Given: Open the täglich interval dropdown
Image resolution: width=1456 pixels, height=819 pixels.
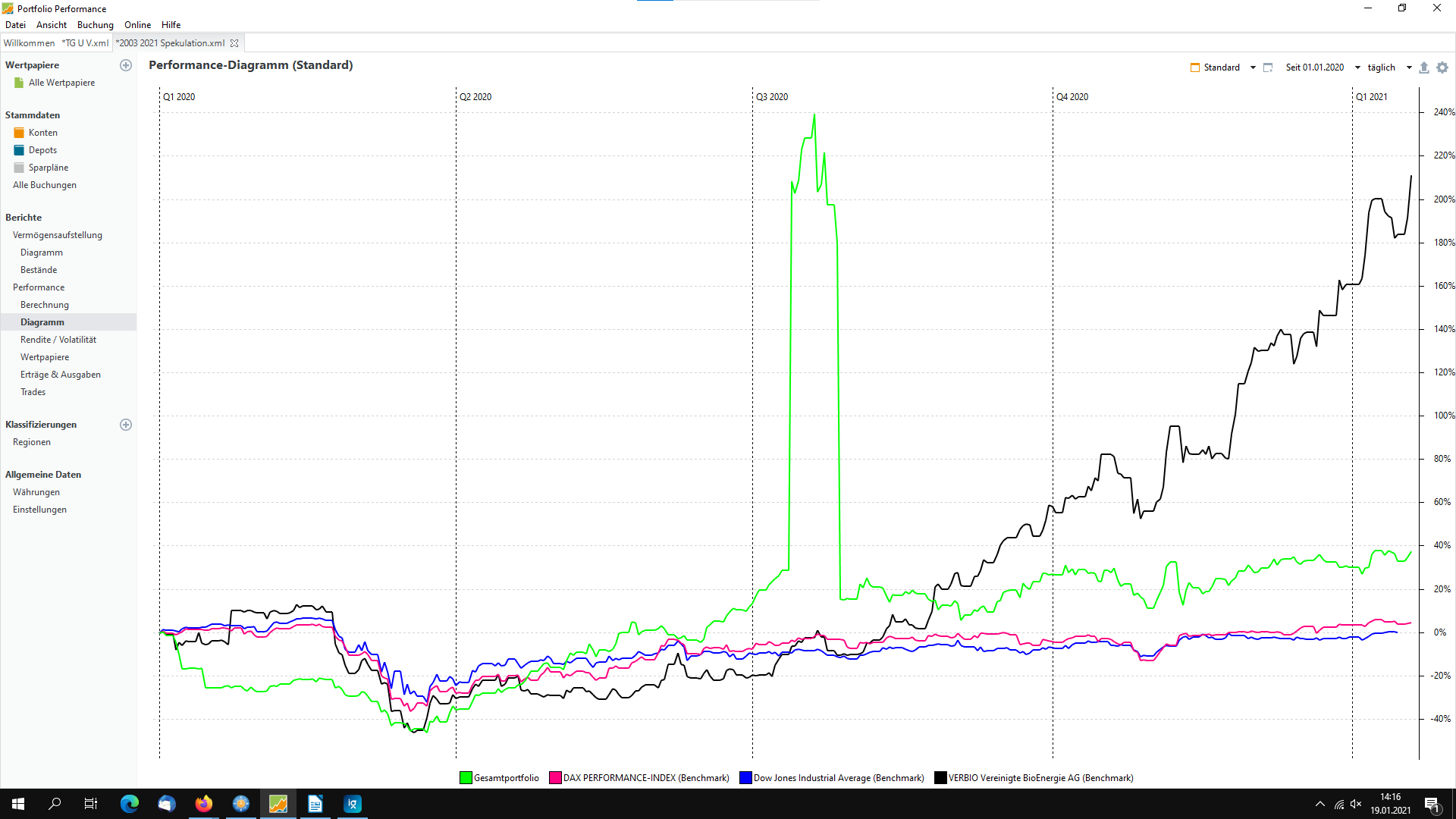Looking at the screenshot, I should click(1409, 67).
